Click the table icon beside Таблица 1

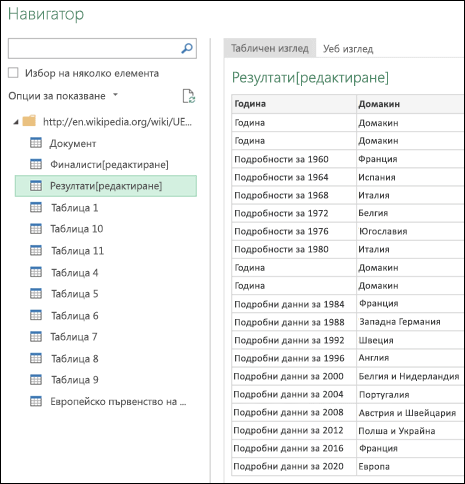click(36, 207)
